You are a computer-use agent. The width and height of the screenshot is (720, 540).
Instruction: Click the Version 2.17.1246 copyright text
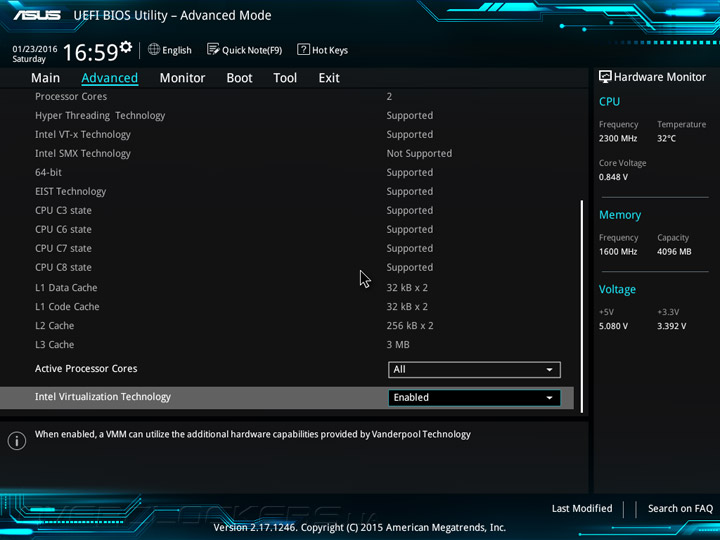[360, 528]
